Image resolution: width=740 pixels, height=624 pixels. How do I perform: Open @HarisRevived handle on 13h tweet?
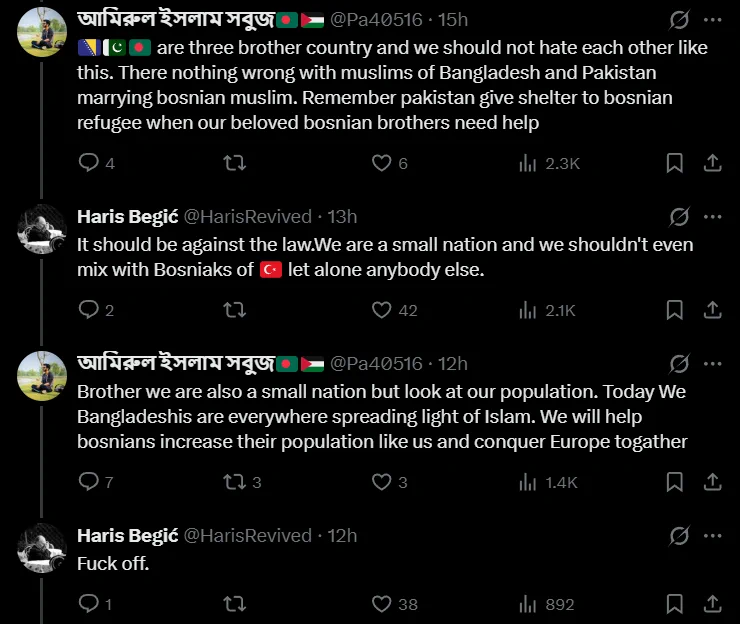click(x=248, y=217)
